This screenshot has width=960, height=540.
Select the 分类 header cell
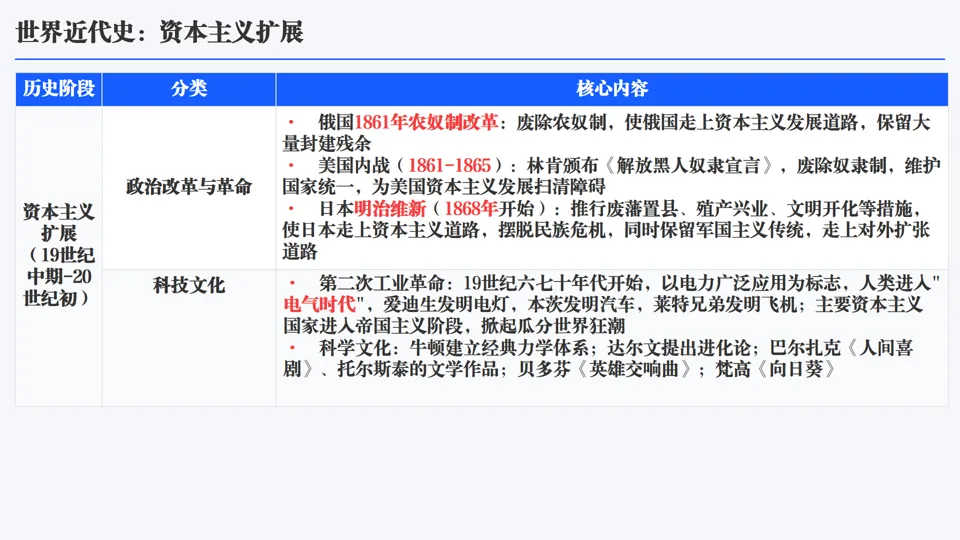pos(189,89)
